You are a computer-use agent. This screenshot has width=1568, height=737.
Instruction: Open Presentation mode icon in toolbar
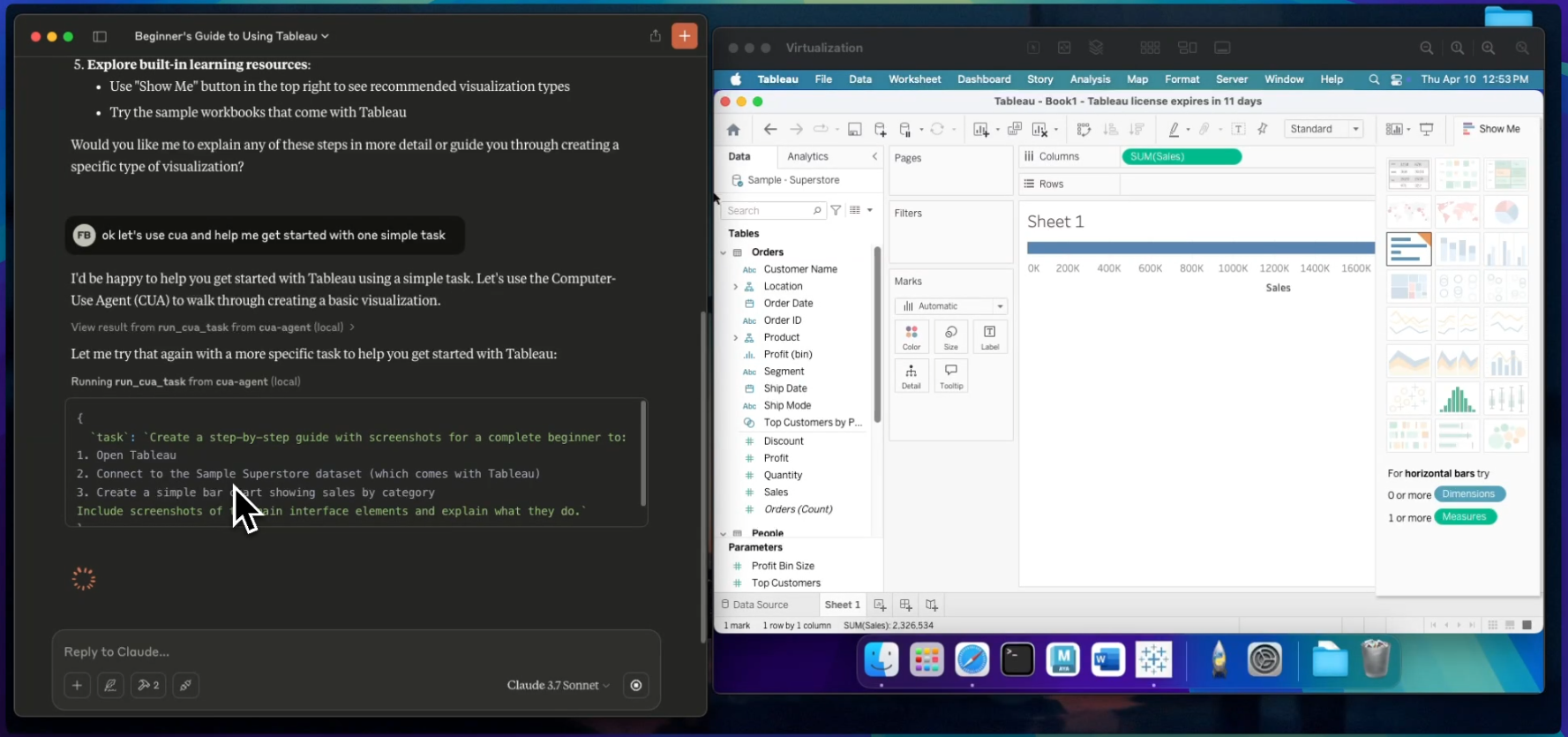1427,130
